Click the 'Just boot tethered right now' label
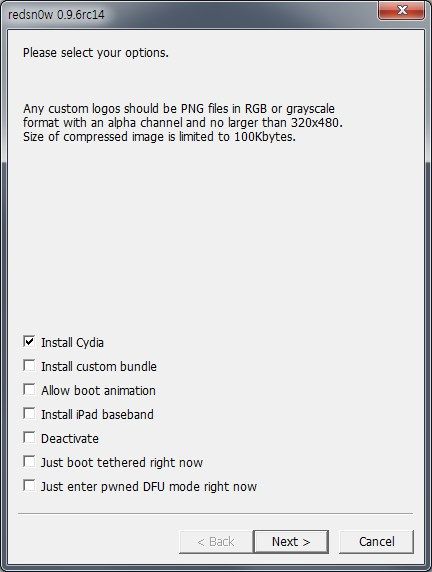The height and width of the screenshot is (572, 432). 122,463
